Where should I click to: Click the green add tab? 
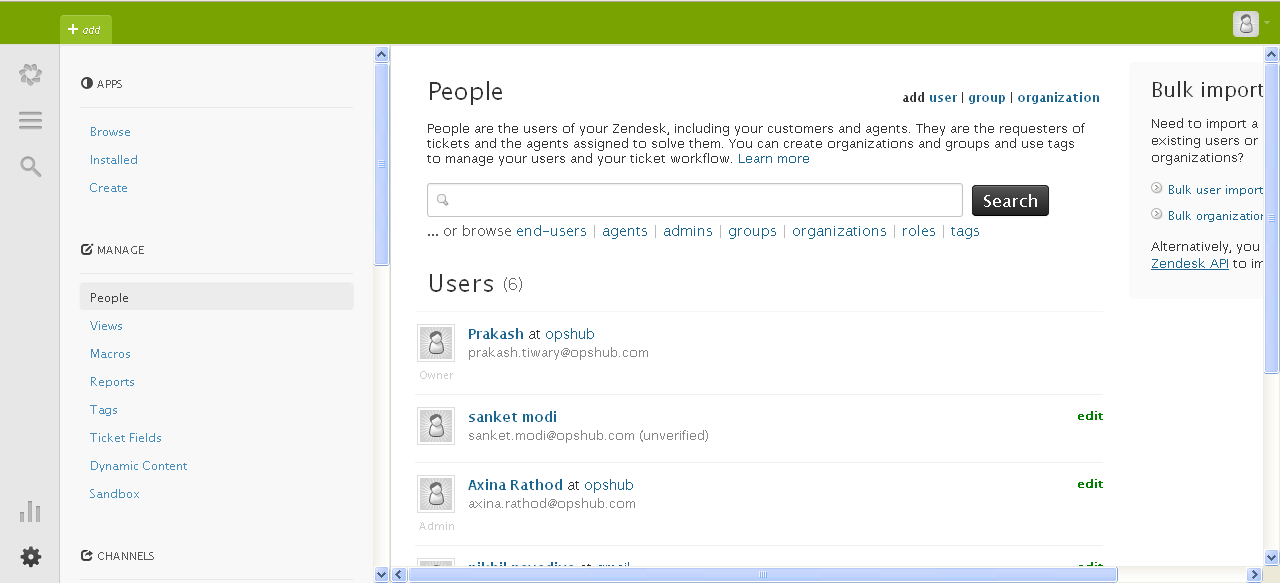(x=85, y=29)
